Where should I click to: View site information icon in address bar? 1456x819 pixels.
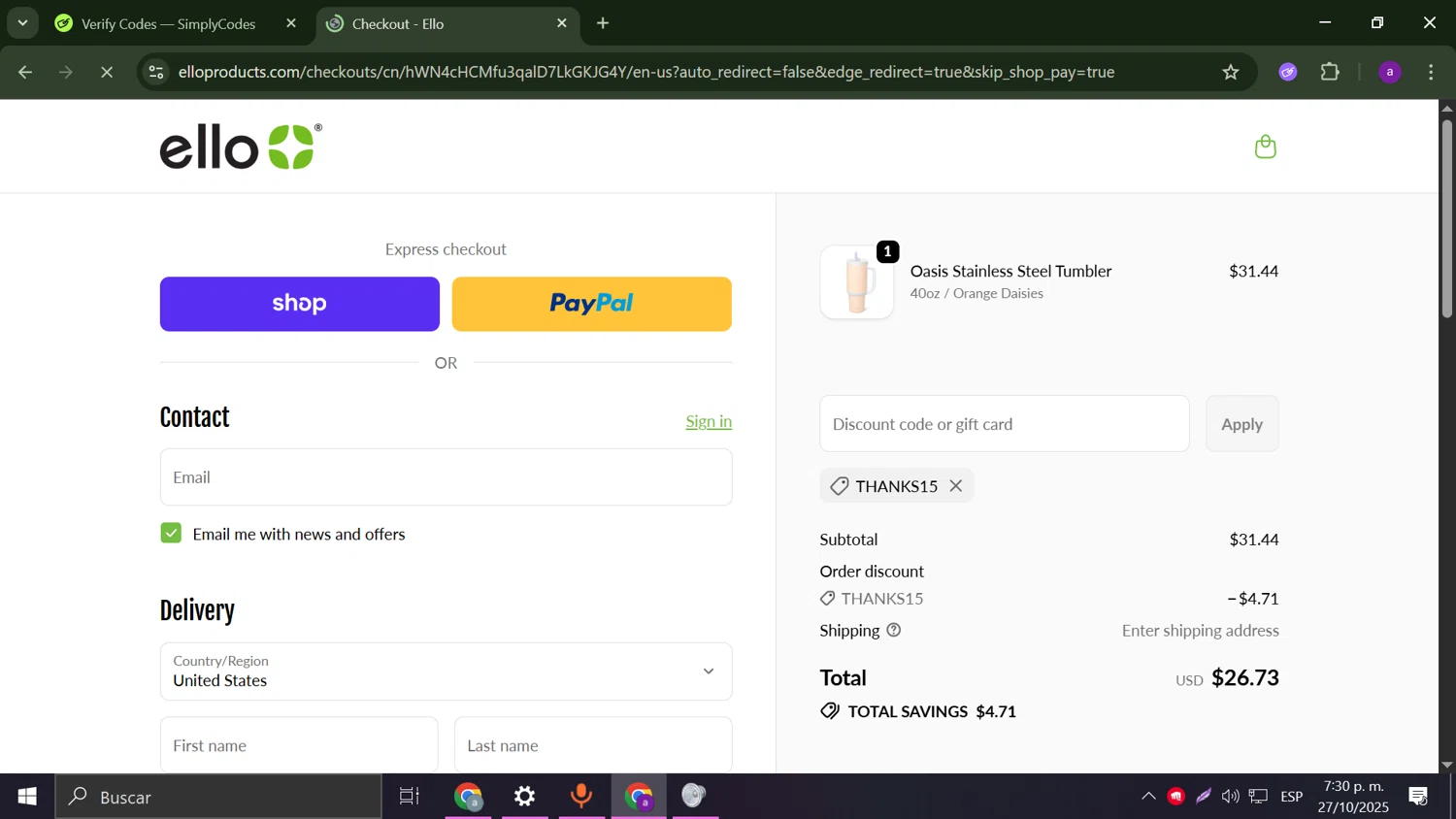click(x=156, y=72)
